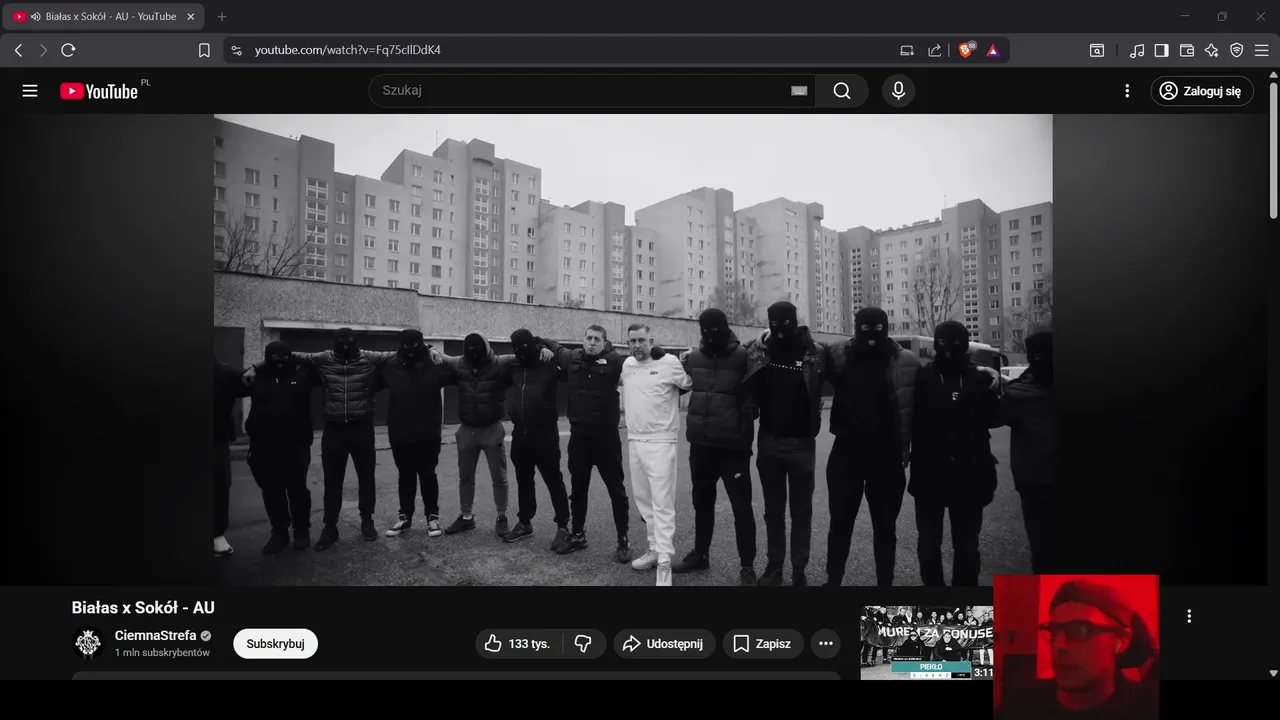Screen dimensions: 1280x720
Task: Open more actions ellipsis under video
Action: click(x=825, y=644)
